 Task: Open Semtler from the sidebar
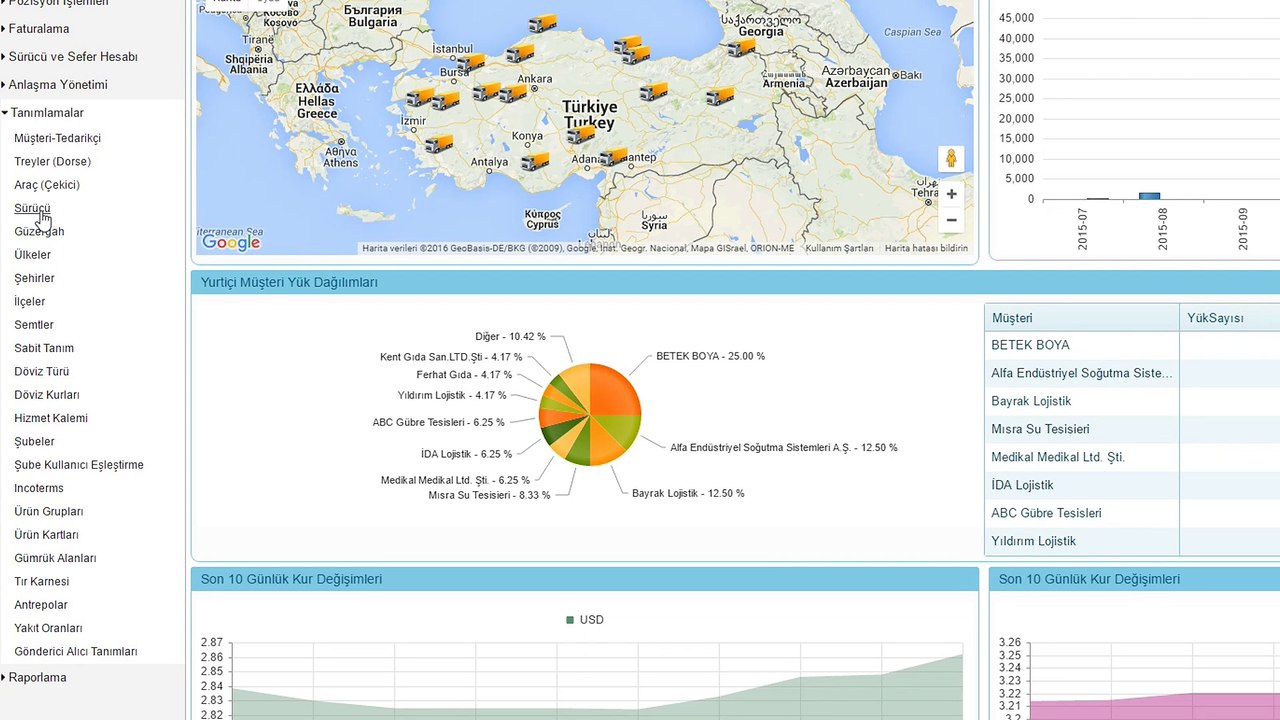(34, 325)
